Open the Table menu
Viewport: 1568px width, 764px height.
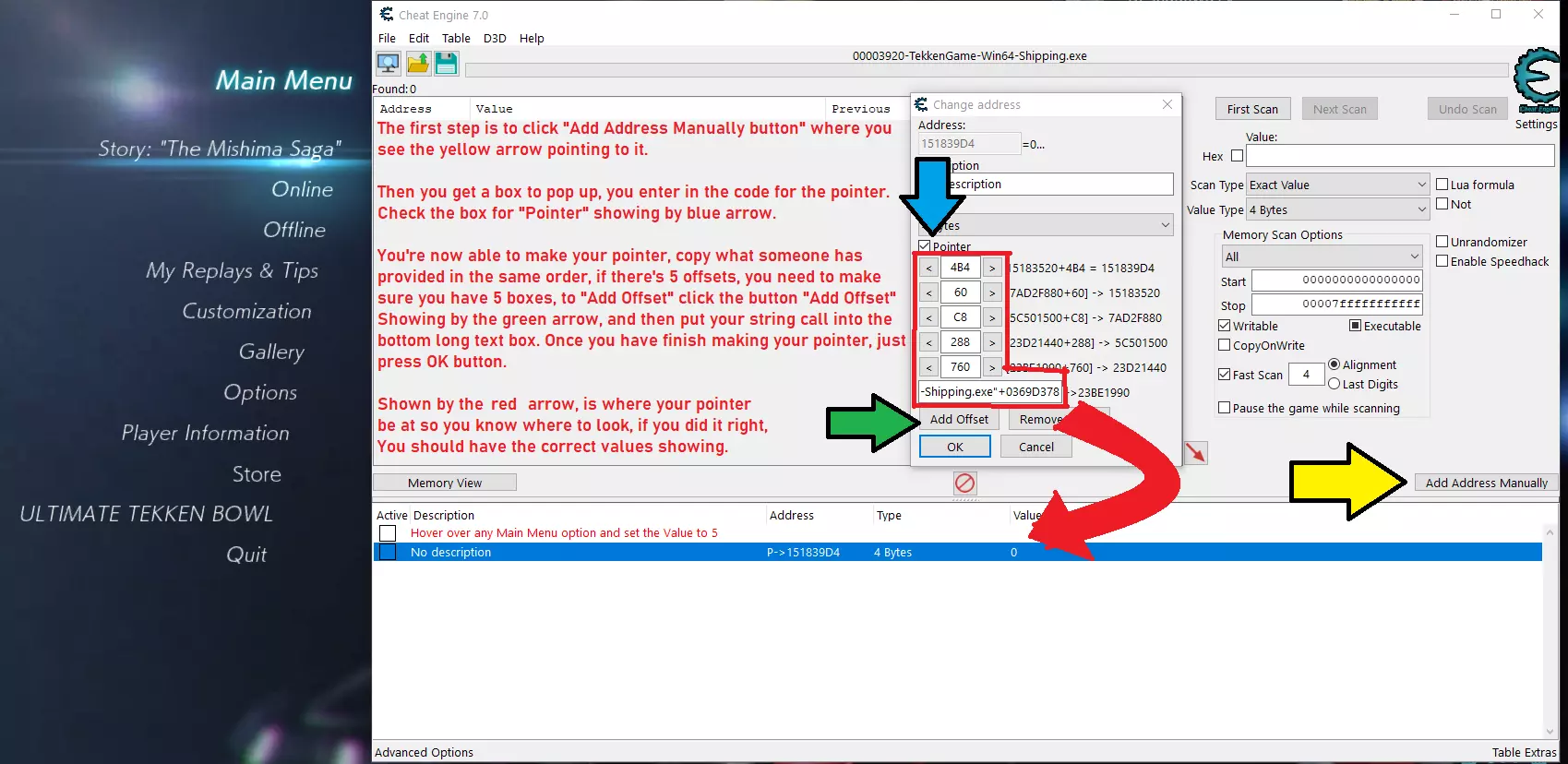pyautogui.click(x=456, y=38)
